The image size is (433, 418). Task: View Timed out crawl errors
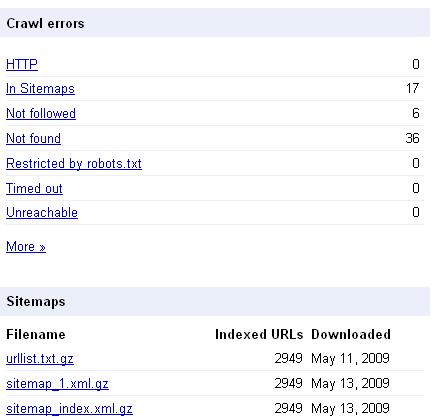[x=34, y=188]
